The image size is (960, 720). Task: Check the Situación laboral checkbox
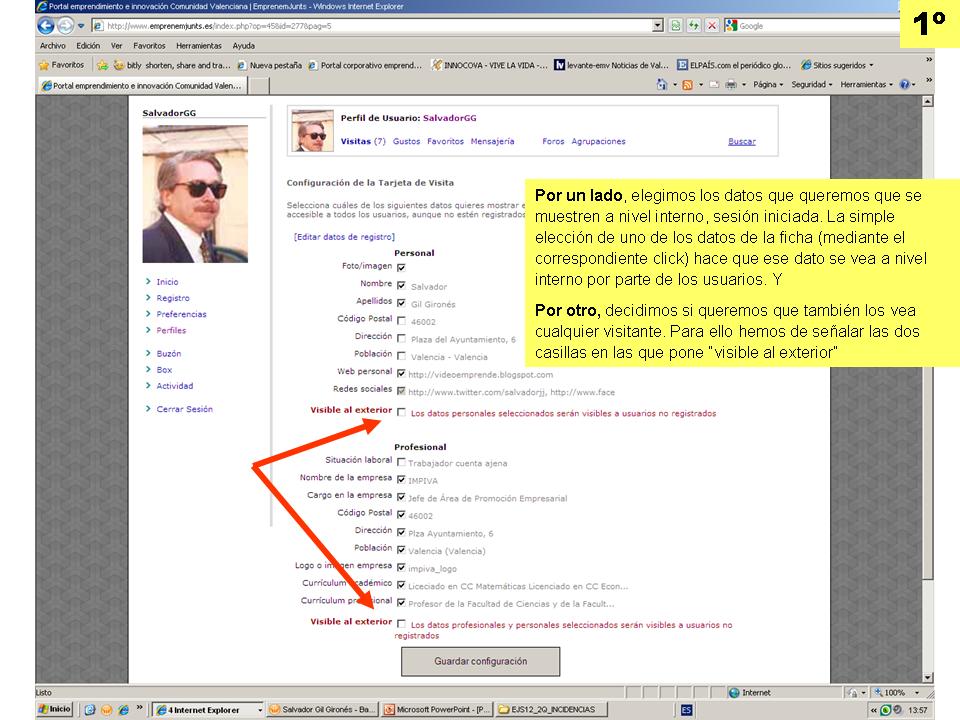pos(401,462)
